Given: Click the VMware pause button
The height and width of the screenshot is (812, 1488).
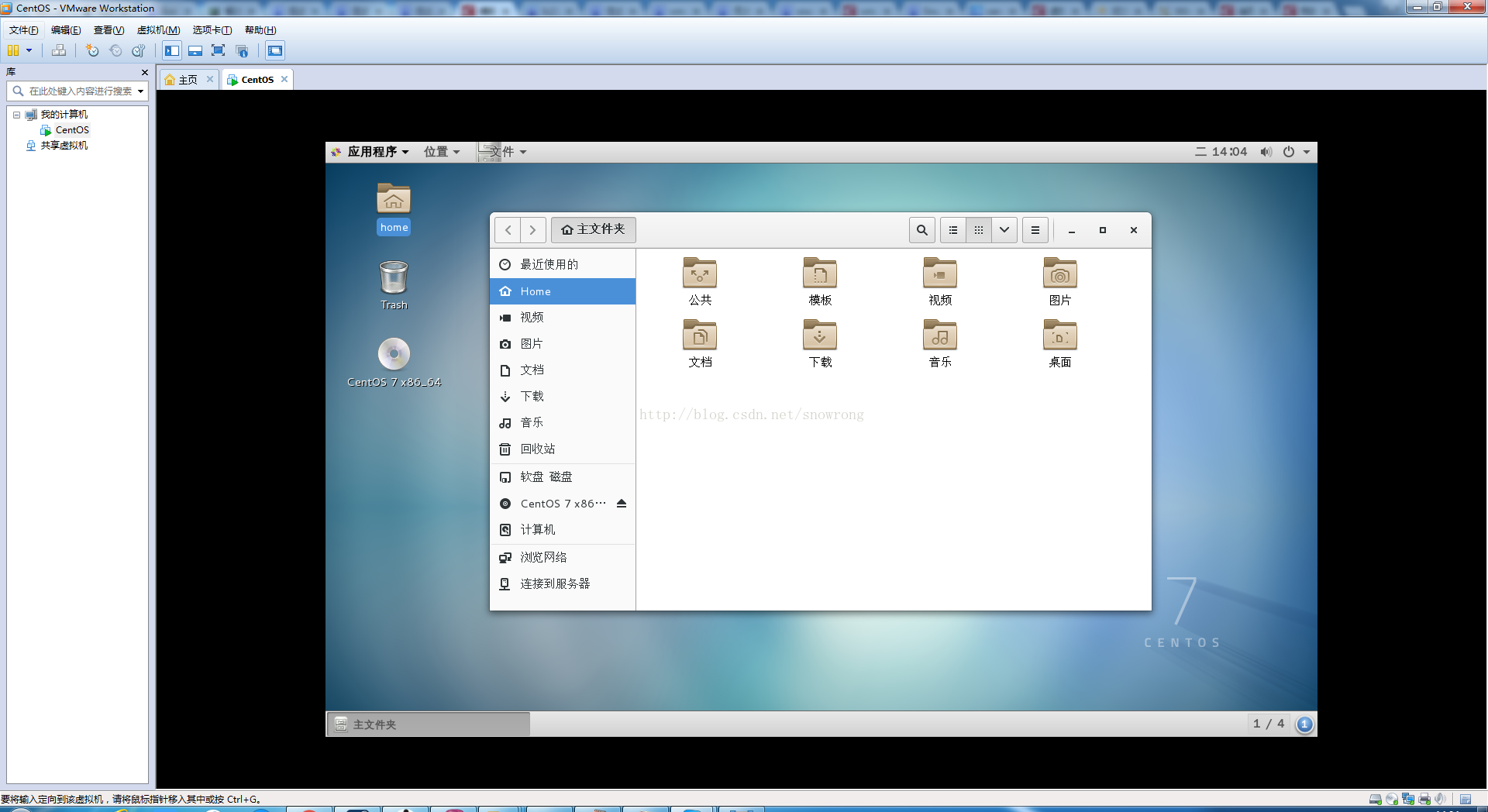Looking at the screenshot, I should tap(13, 51).
